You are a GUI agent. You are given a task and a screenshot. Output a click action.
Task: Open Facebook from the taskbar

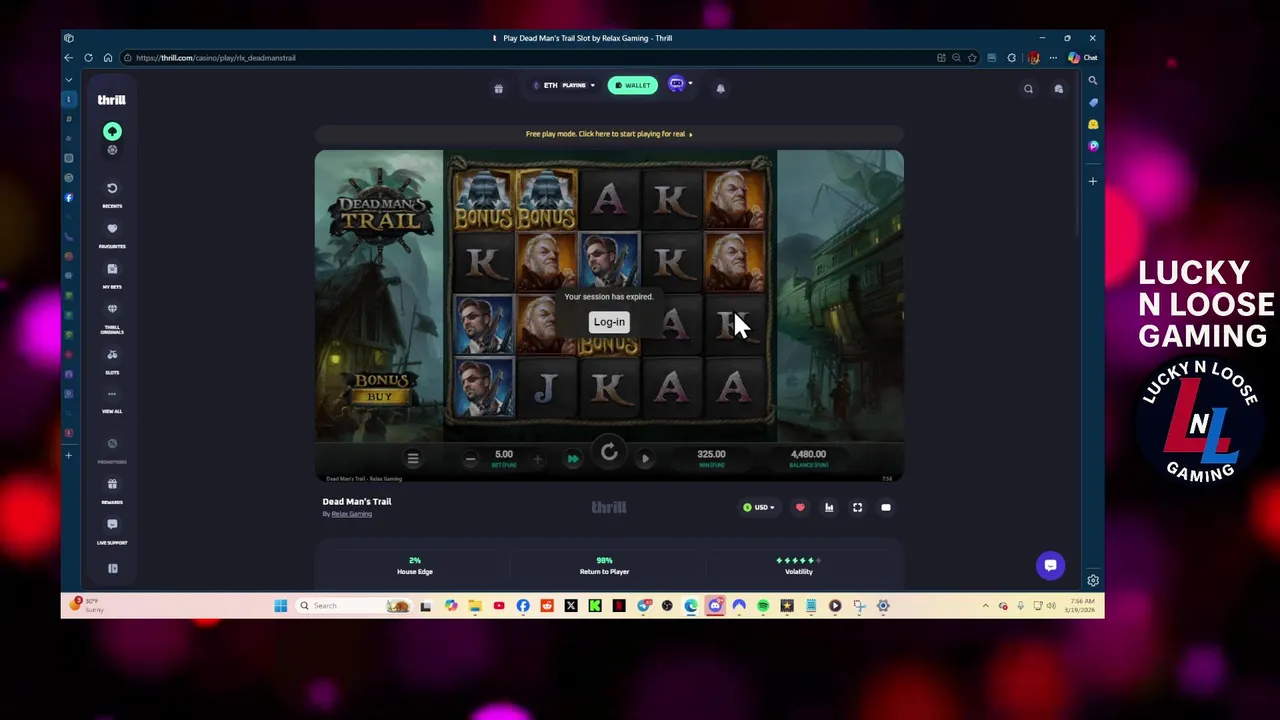523,606
